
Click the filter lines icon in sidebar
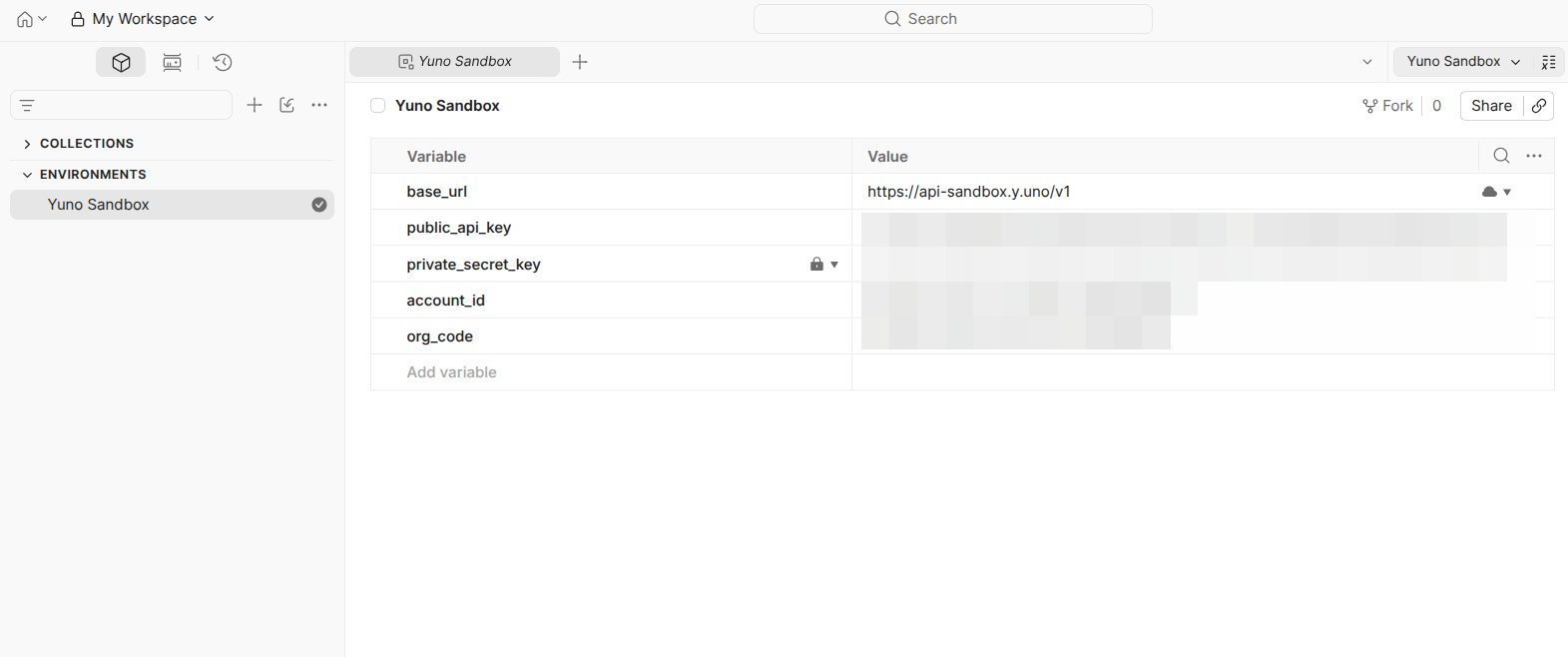click(x=27, y=105)
